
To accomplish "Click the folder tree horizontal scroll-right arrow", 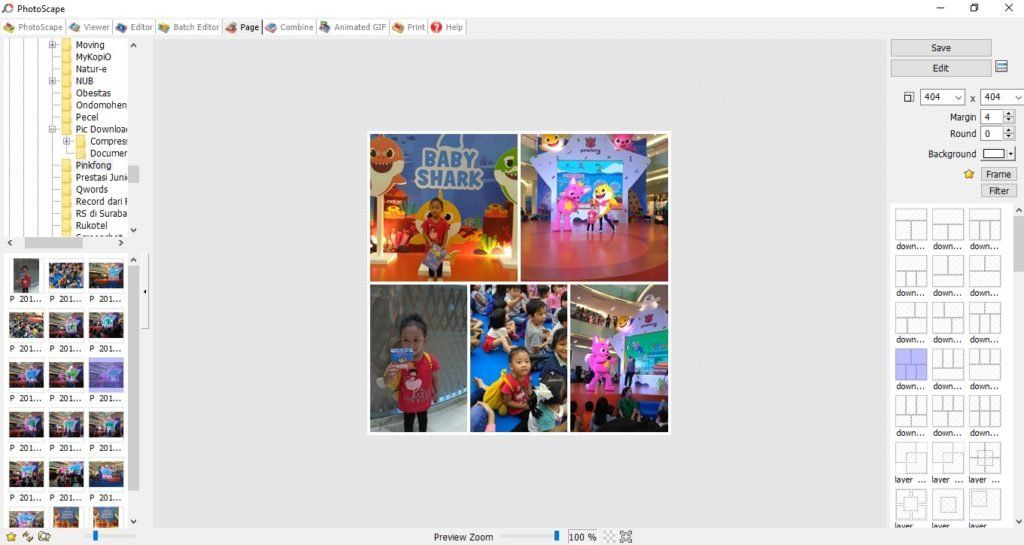I will 121,243.
